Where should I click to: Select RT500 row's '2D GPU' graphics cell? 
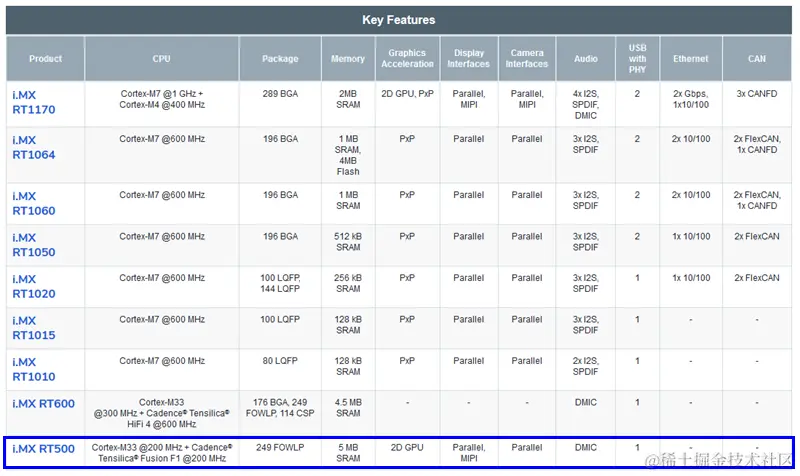pos(407,453)
